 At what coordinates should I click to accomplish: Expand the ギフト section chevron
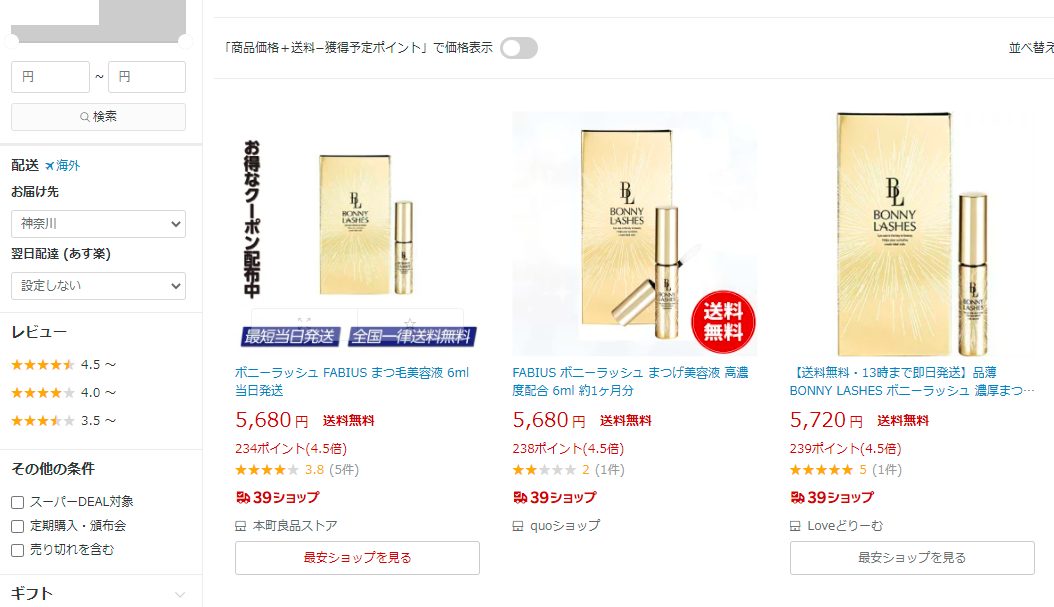(179, 595)
